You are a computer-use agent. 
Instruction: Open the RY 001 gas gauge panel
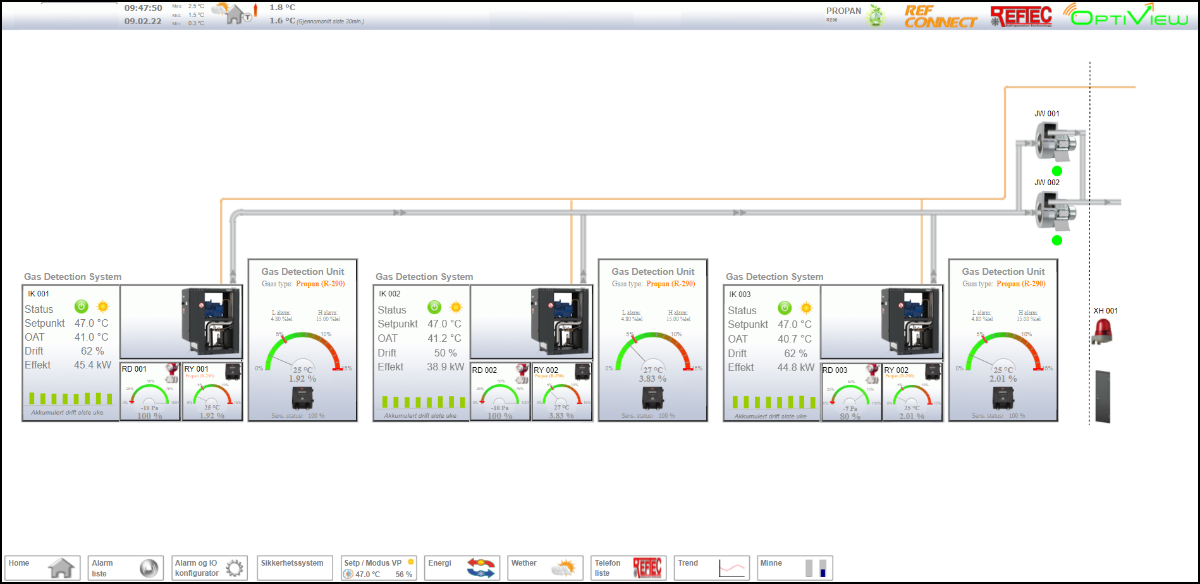(x=212, y=391)
